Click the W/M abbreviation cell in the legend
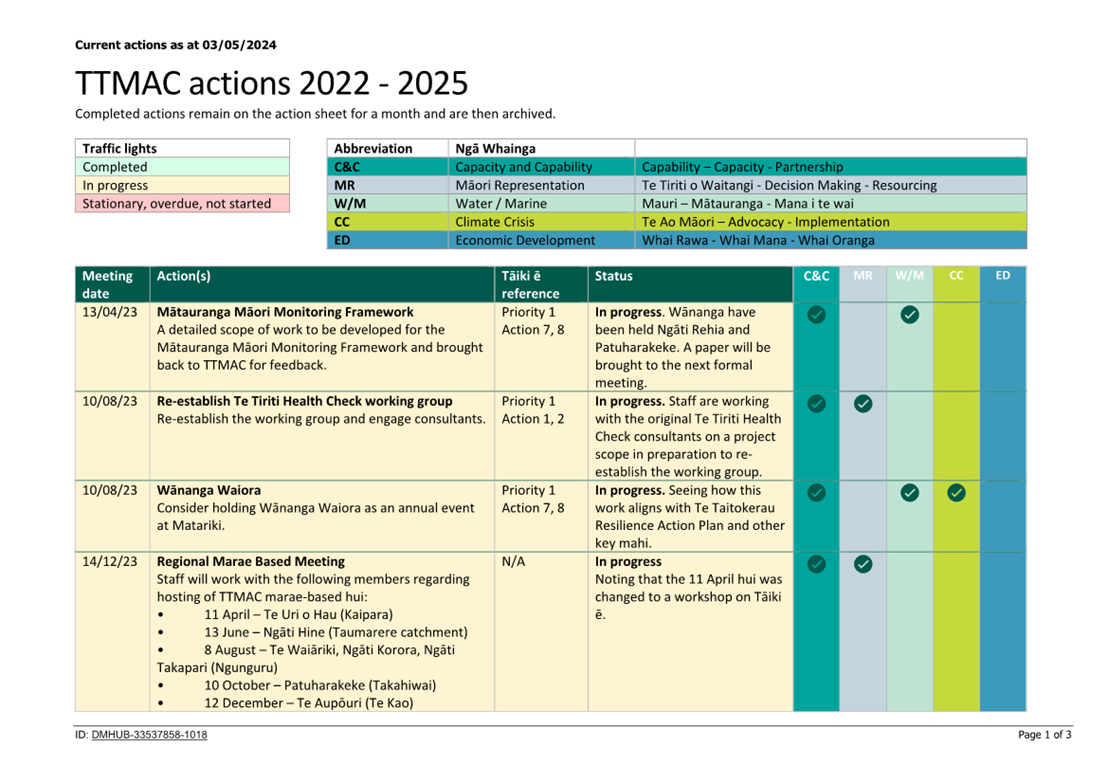The height and width of the screenshot is (783, 1108). [x=387, y=204]
